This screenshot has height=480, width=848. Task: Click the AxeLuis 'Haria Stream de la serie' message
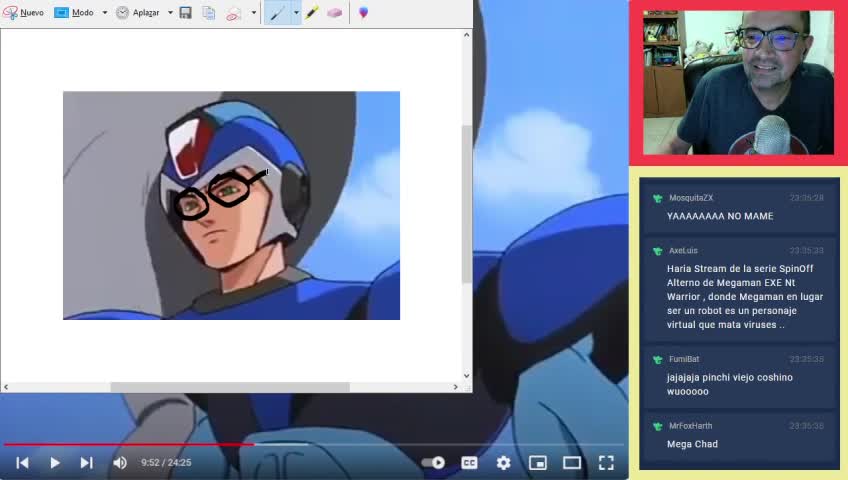[745, 297]
